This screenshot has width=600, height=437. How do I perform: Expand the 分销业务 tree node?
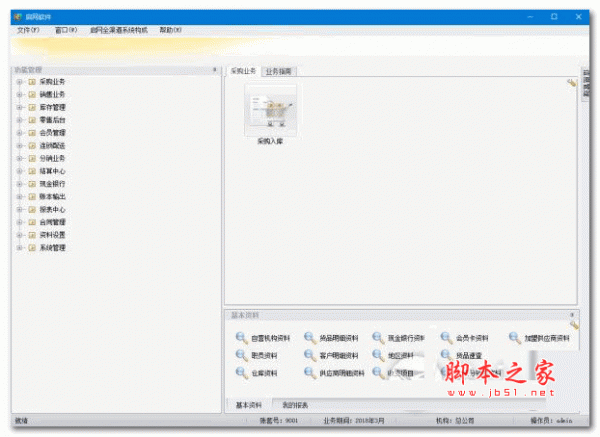pos(19,158)
